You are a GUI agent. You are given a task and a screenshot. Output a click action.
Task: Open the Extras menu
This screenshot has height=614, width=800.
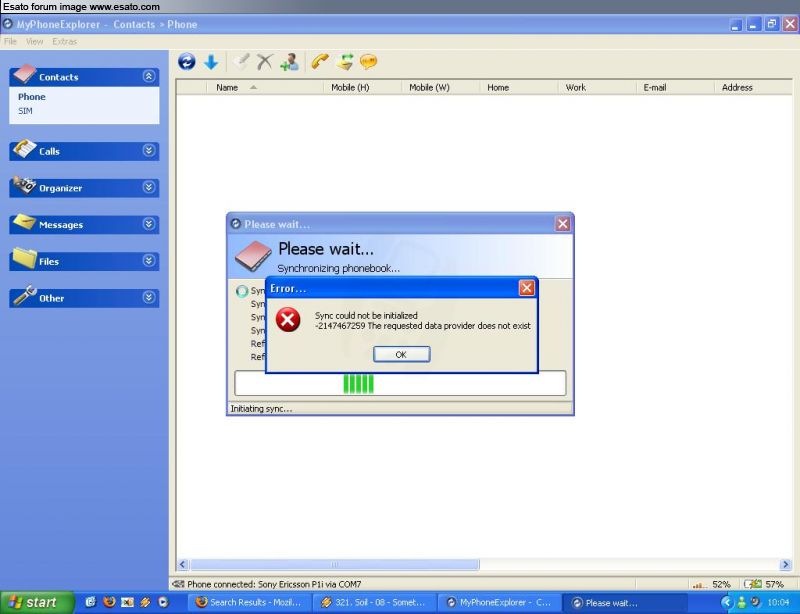click(64, 41)
